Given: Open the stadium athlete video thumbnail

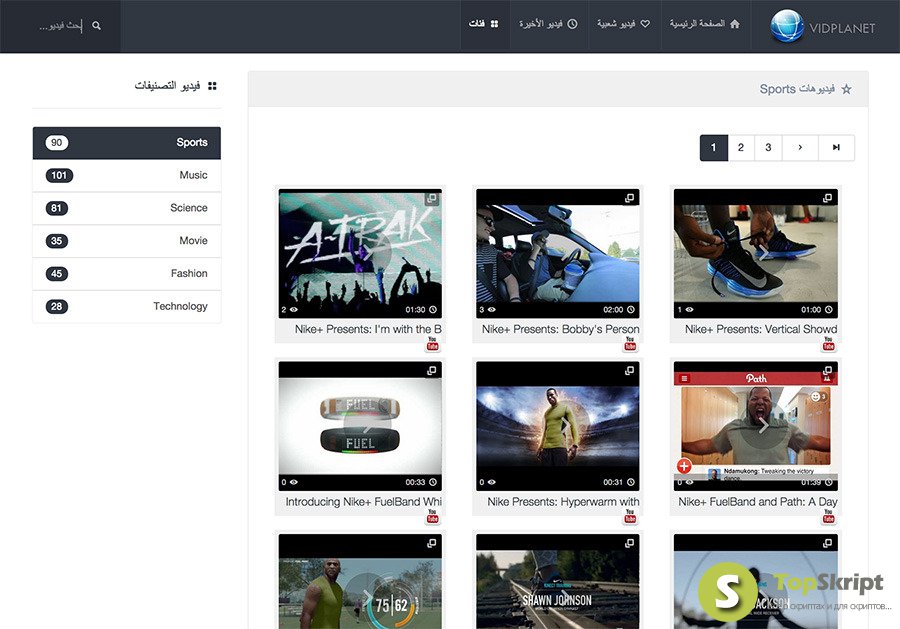Looking at the screenshot, I should click(558, 426).
